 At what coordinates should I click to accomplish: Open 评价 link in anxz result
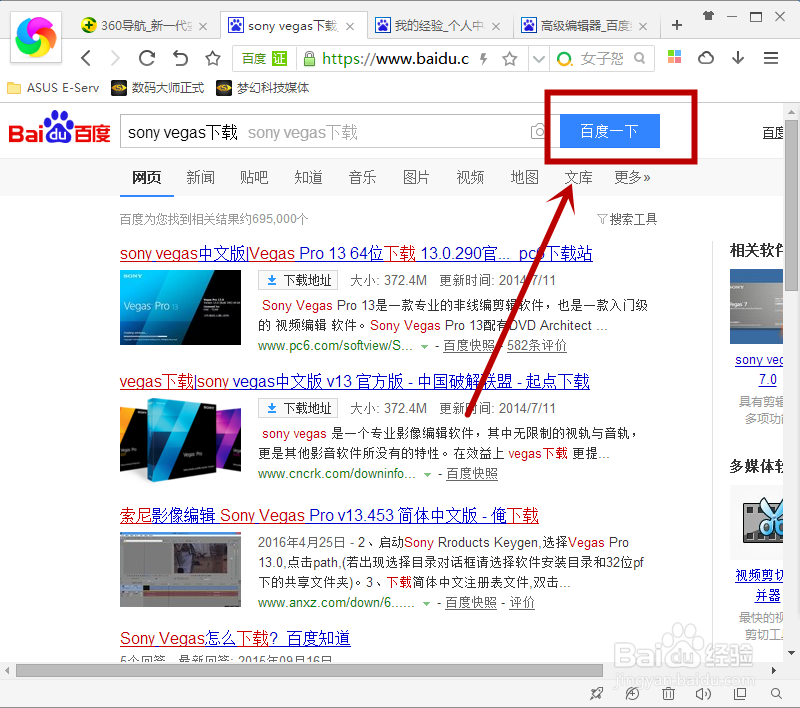pyautogui.click(x=522, y=602)
